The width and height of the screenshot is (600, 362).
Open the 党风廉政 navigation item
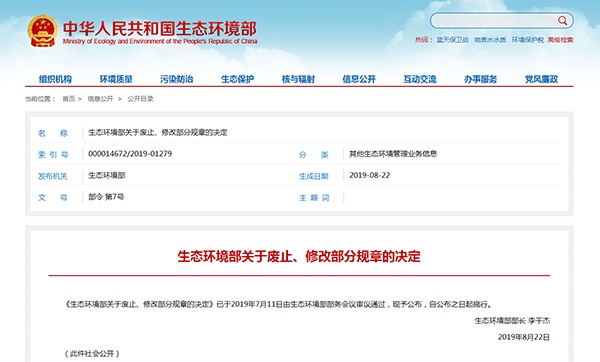541,79
